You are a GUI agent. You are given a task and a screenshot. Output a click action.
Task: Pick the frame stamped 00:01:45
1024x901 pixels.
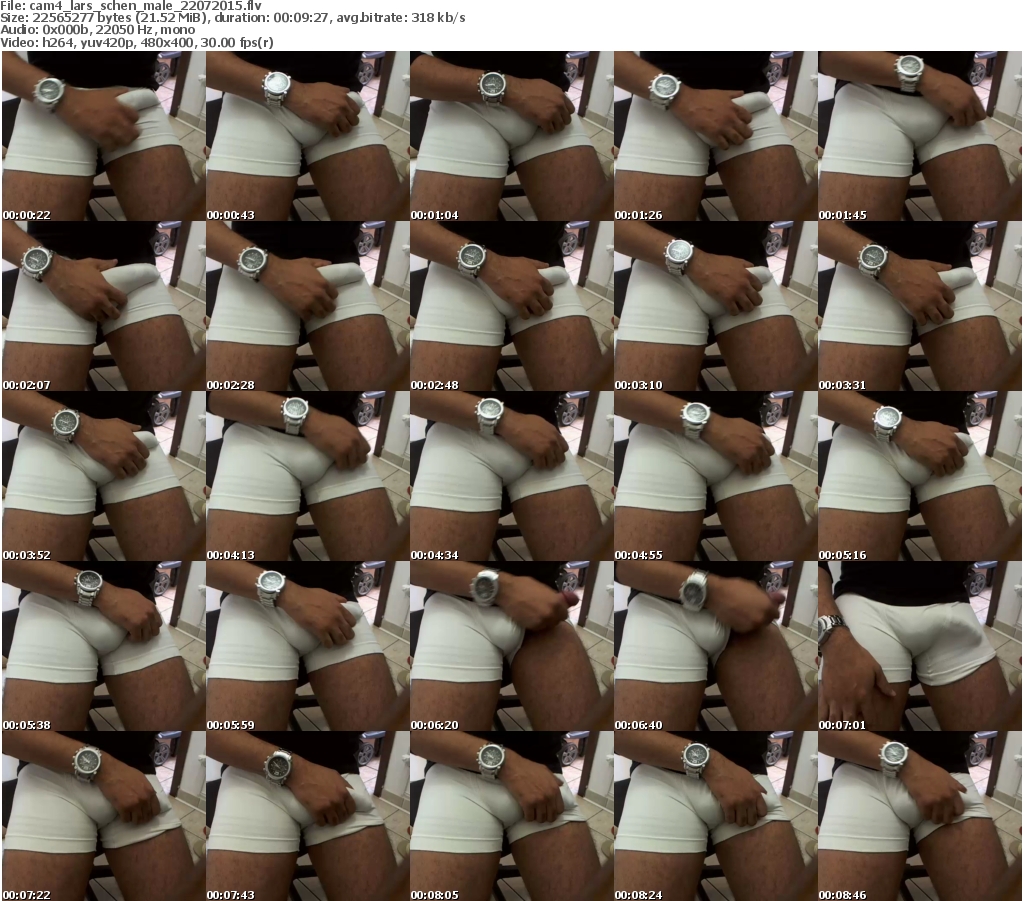tap(920, 136)
